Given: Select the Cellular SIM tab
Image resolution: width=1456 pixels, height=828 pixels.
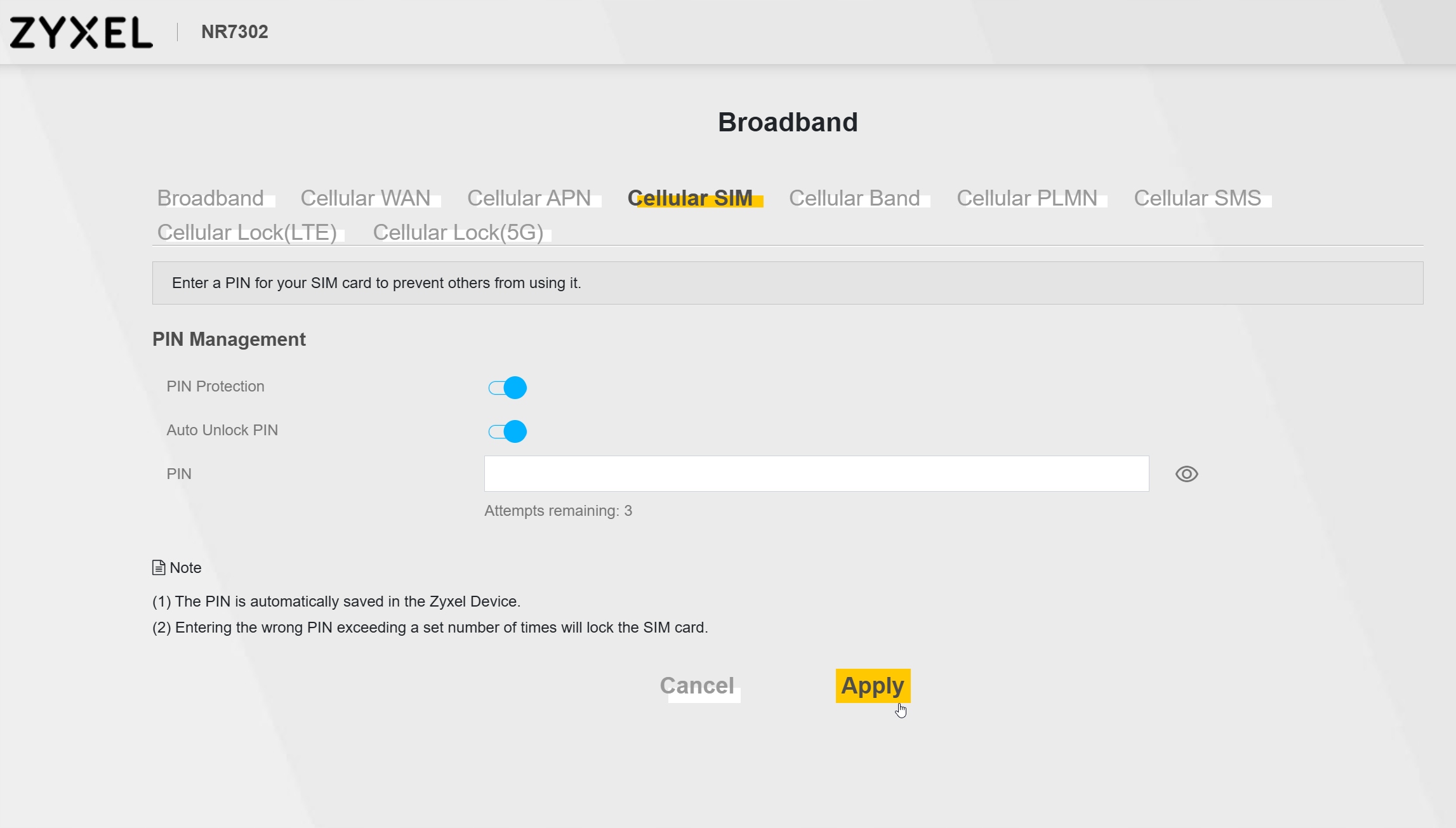Looking at the screenshot, I should pyautogui.click(x=690, y=198).
